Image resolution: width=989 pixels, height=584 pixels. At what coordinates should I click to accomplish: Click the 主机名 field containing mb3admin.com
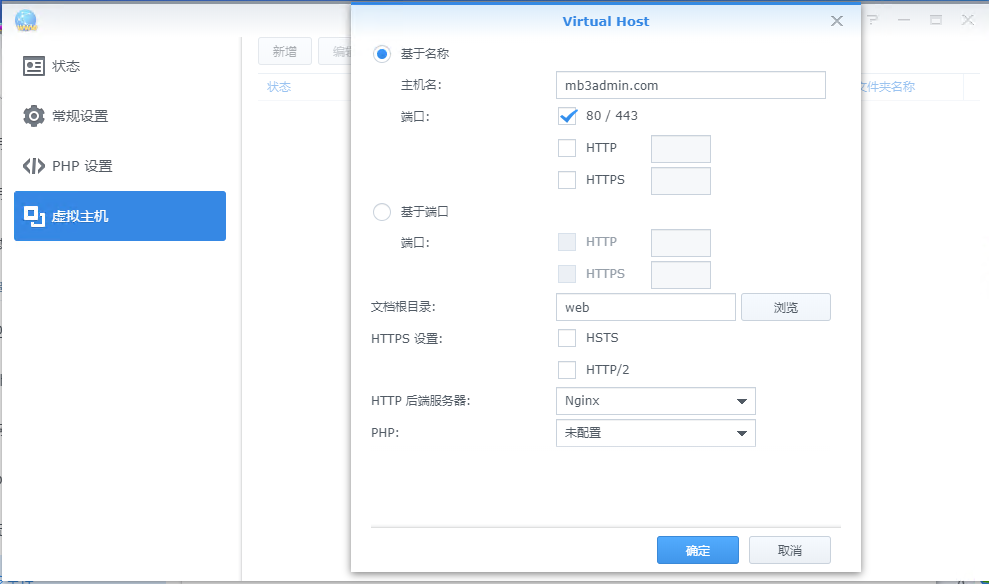point(691,85)
